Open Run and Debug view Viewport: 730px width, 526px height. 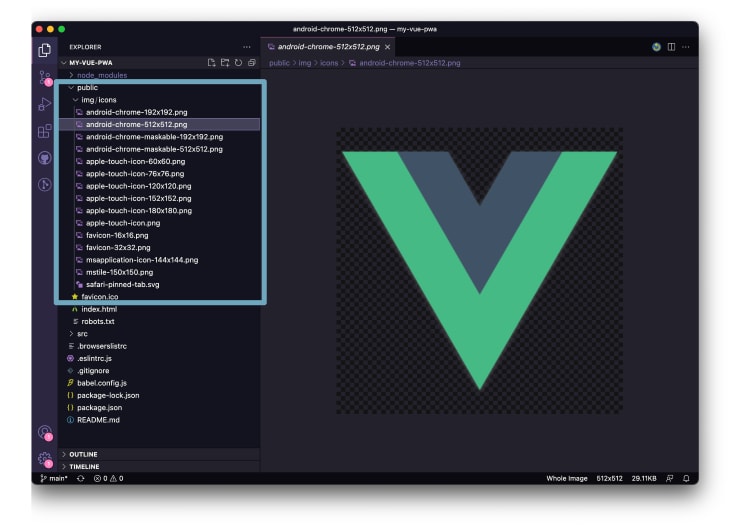coord(45,104)
